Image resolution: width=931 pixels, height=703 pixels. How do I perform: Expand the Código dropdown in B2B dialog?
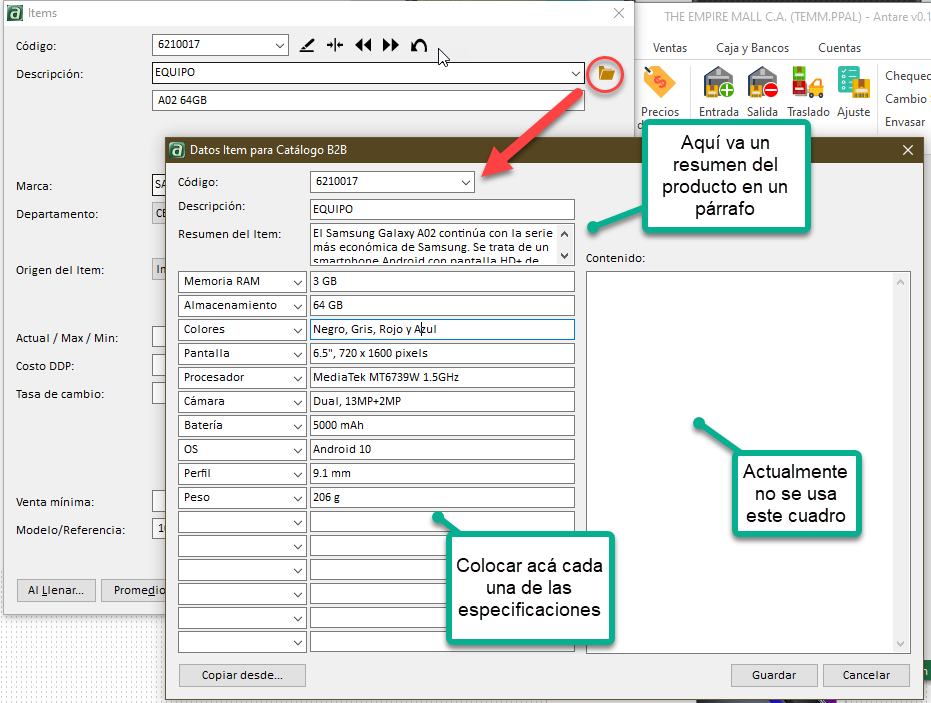465,182
